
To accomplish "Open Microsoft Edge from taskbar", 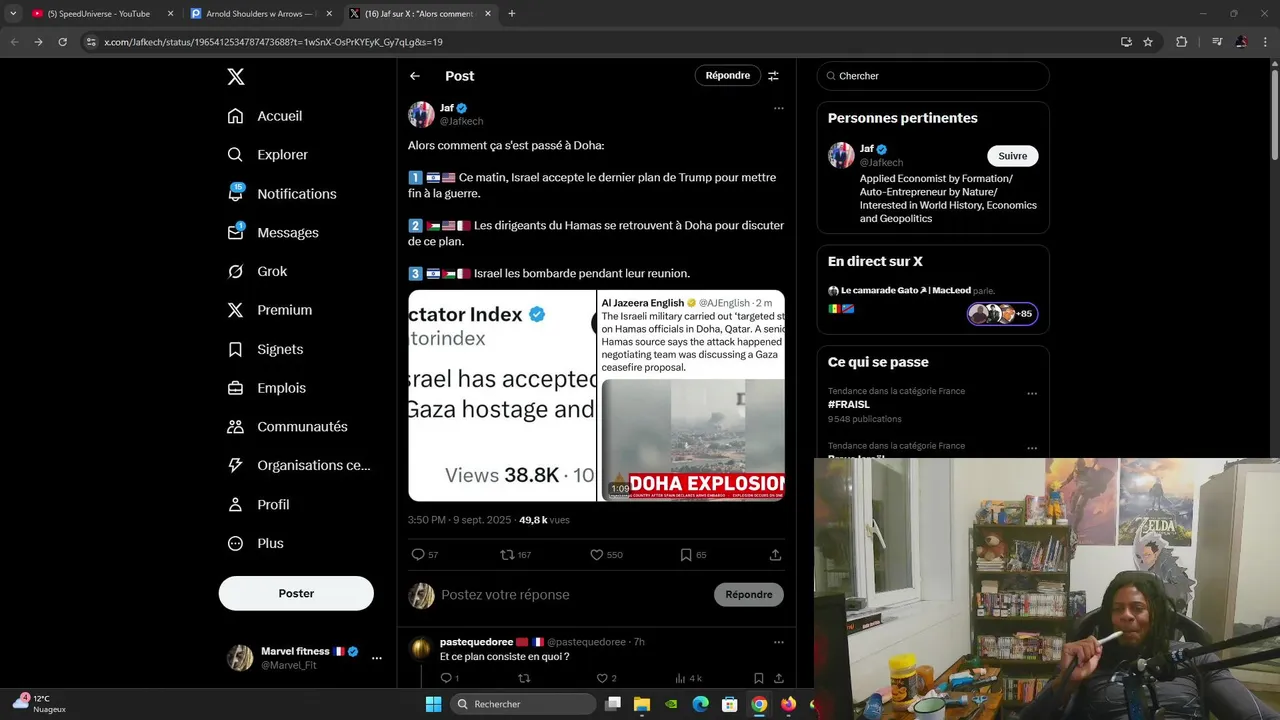I will pyautogui.click(x=701, y=704).
